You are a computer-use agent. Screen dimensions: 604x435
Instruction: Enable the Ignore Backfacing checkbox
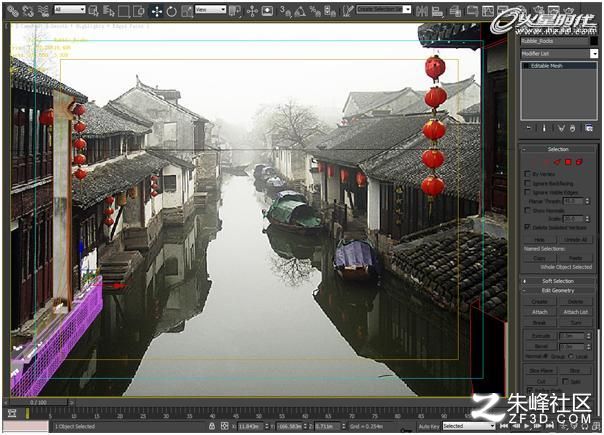[x=527, y=183]
